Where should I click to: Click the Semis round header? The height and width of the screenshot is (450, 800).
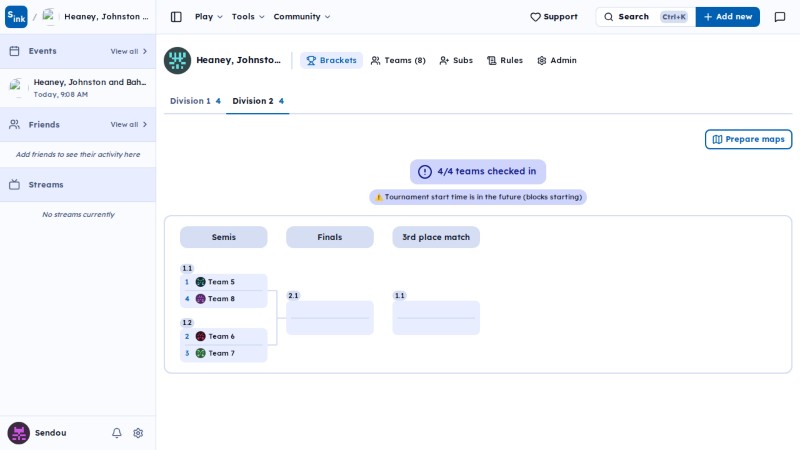[x=223, y=237]
